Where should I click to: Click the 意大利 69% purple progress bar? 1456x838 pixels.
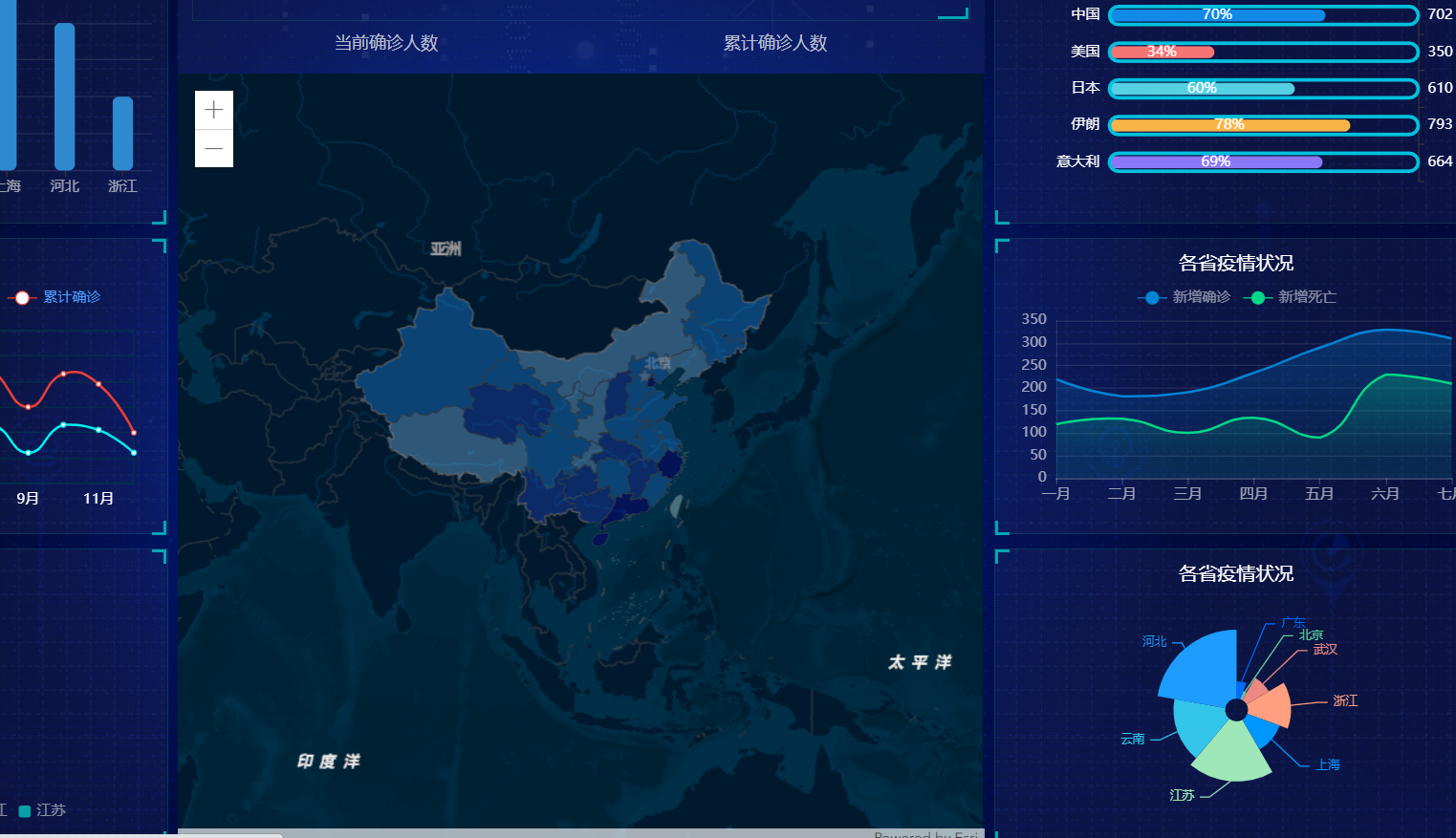point(1216,162)
